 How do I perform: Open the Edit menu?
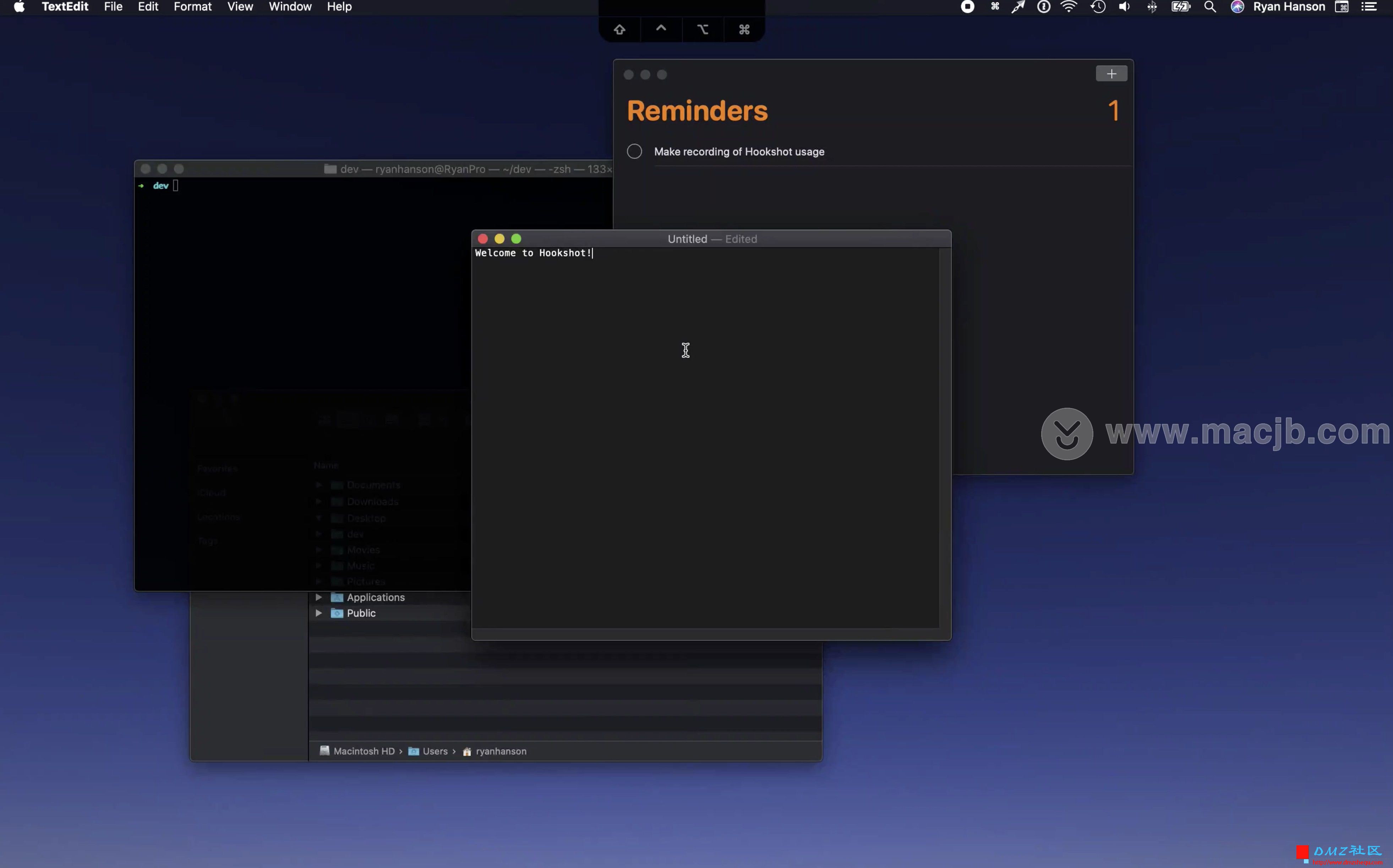(148, 7)
